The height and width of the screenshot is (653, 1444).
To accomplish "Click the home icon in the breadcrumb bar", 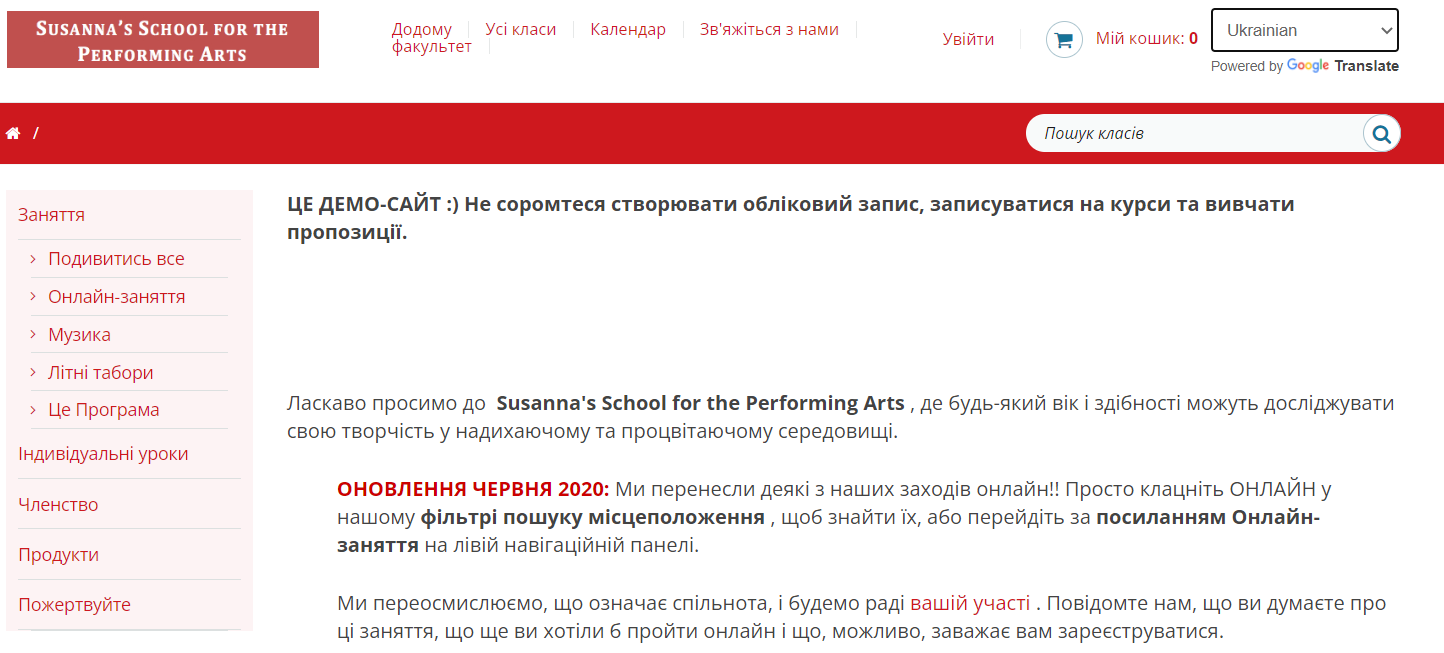I will (13, 133).
